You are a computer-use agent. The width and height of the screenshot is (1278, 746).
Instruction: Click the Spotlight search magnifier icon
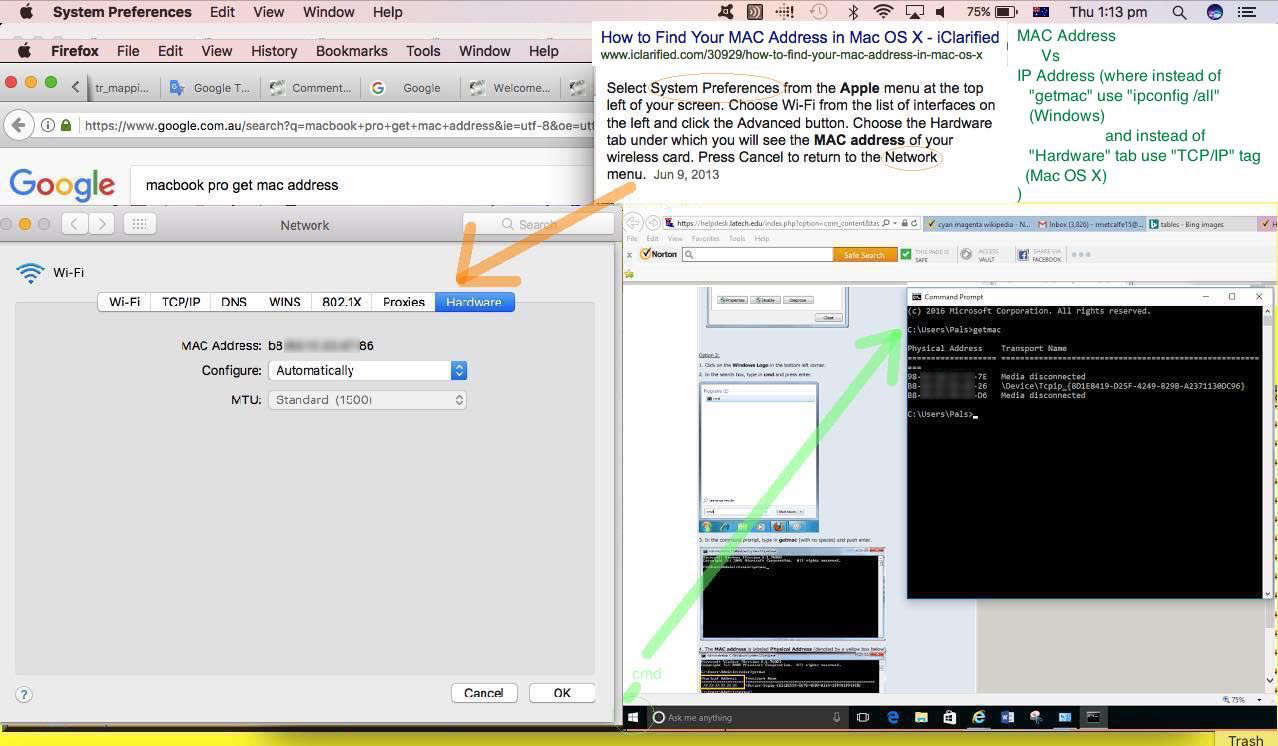[1179, 12]
